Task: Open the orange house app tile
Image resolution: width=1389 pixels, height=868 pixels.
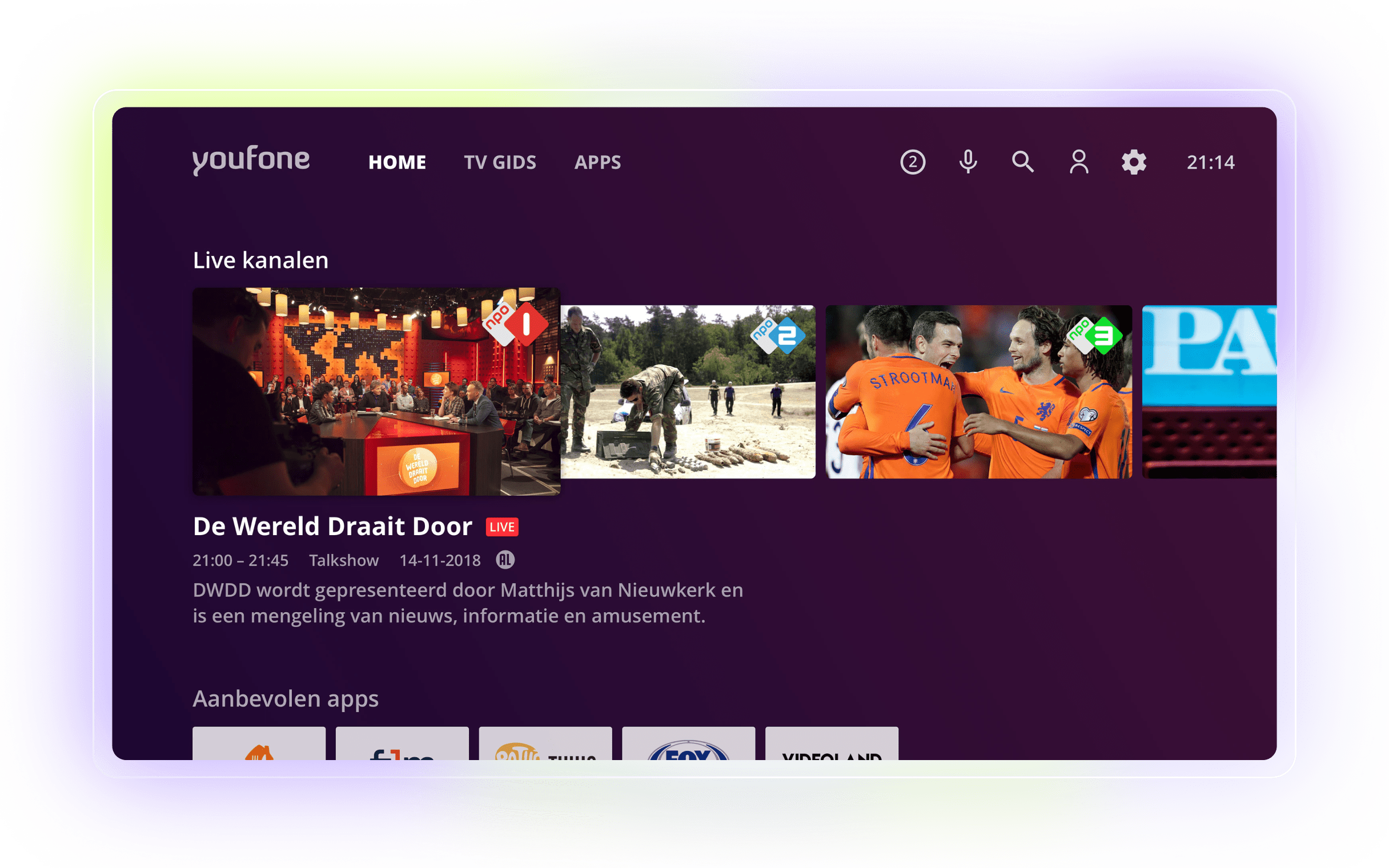Action: 259,744
